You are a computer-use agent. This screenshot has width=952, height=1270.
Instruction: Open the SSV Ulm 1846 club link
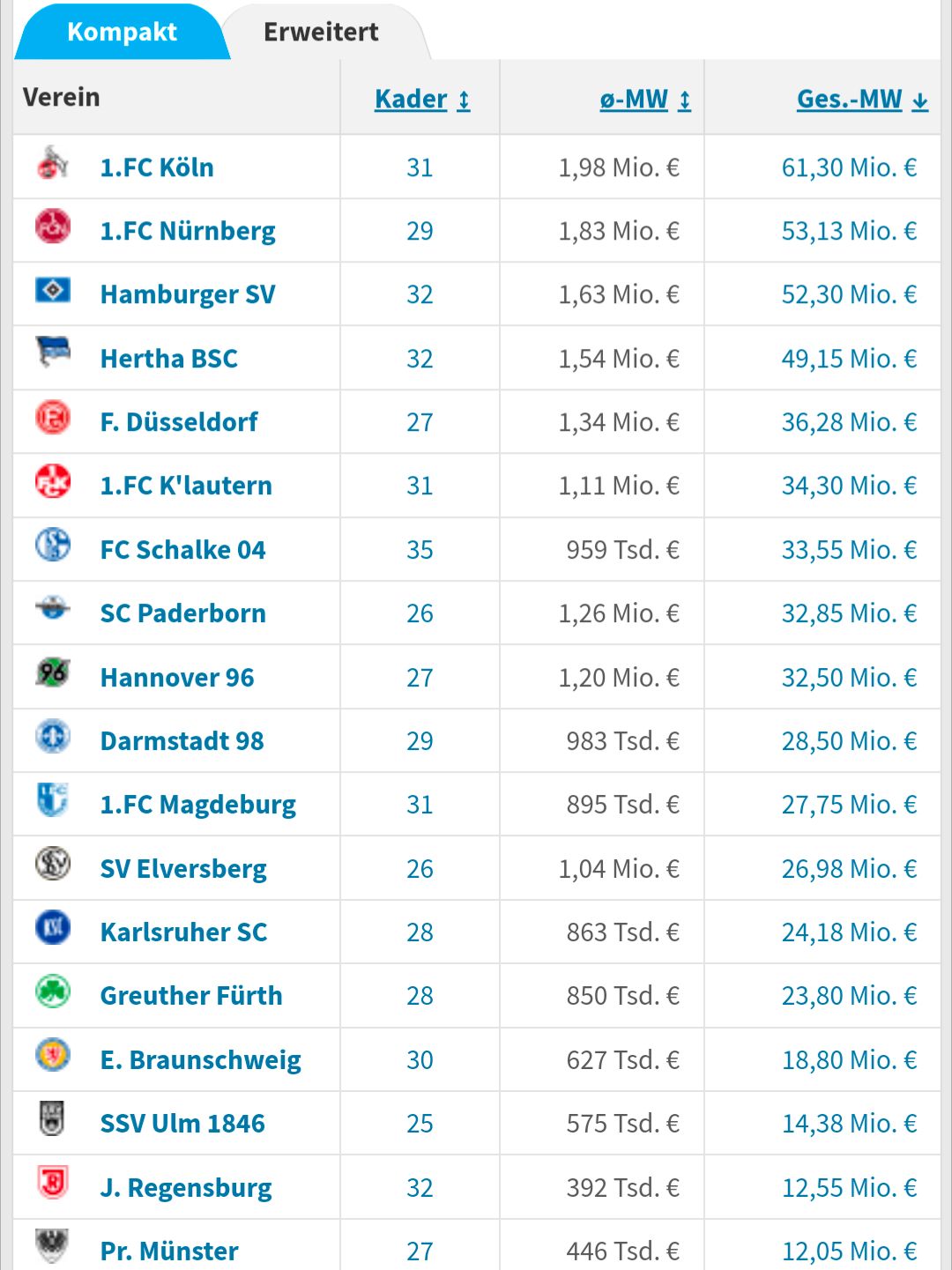(x=182, y=1124)
